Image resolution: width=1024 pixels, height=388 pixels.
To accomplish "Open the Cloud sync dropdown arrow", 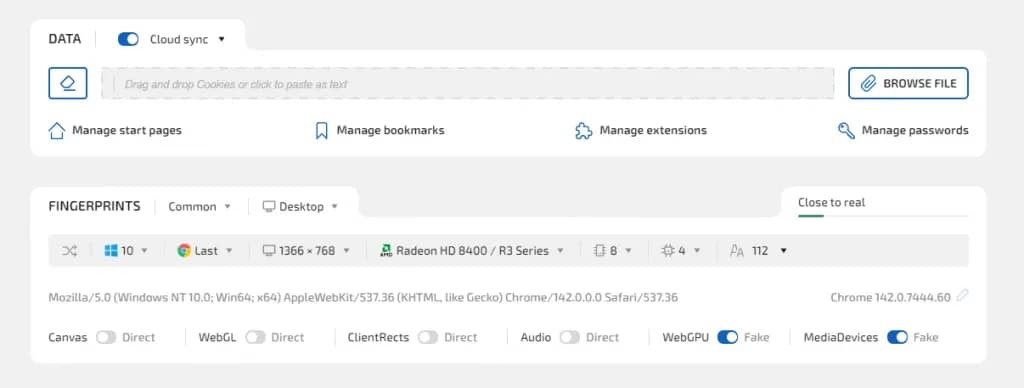I will click(x=221, y=39).
